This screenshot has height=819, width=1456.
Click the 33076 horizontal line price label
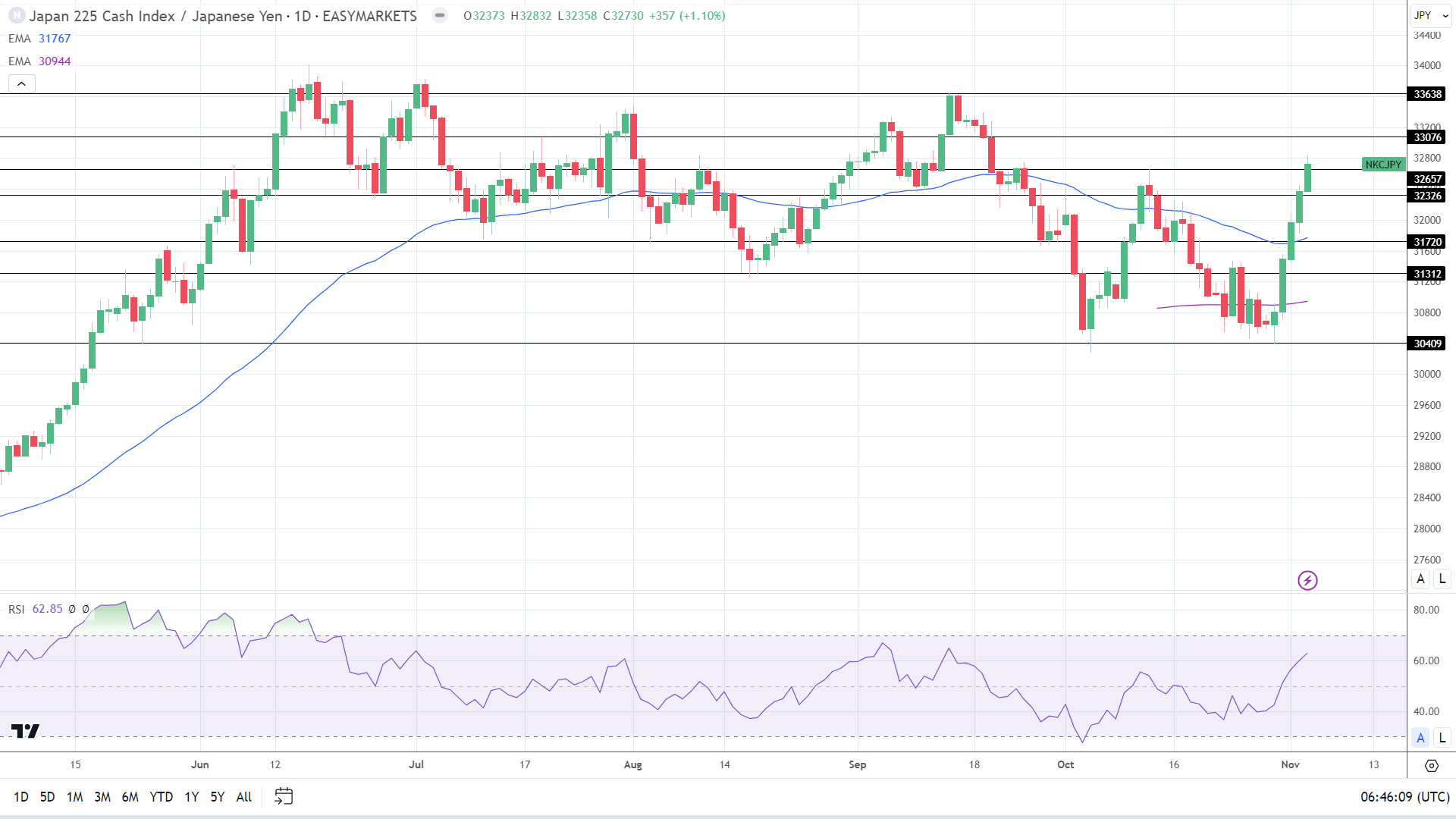[1427, 137]
